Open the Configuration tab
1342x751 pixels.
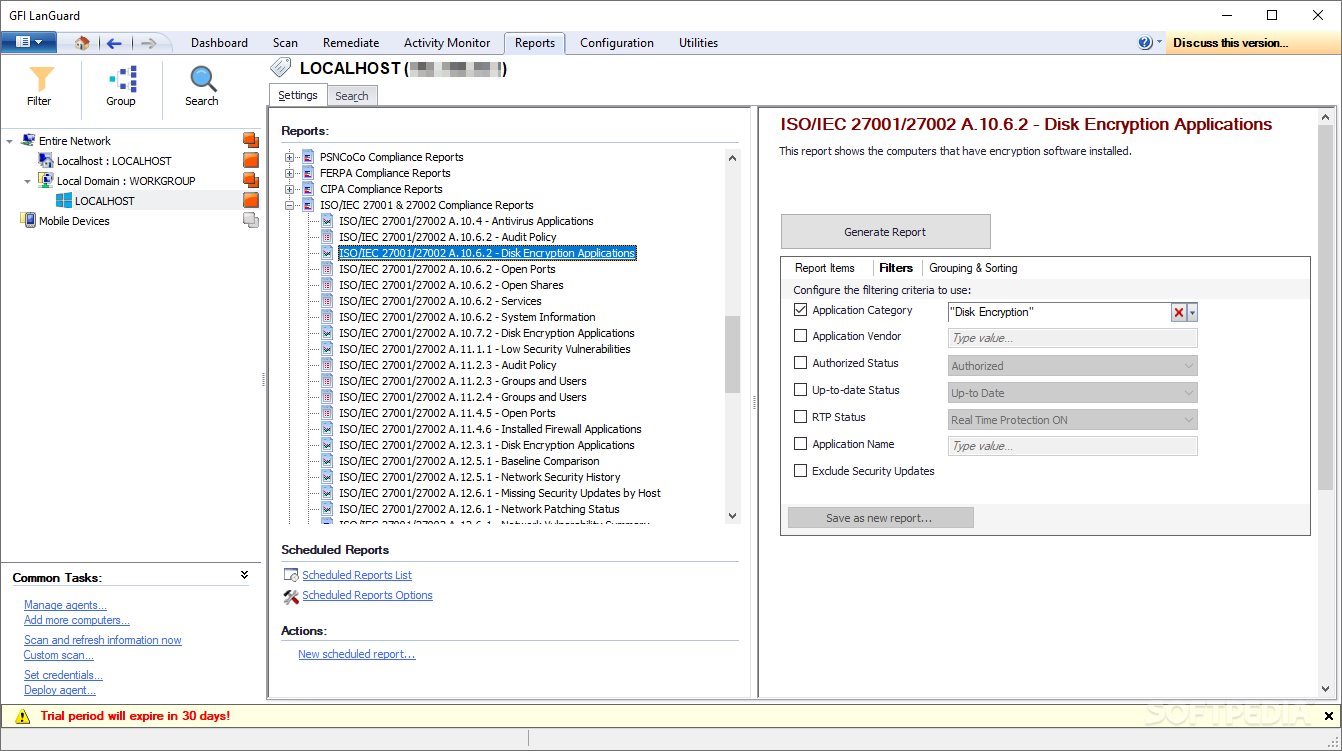coord(617,43)
